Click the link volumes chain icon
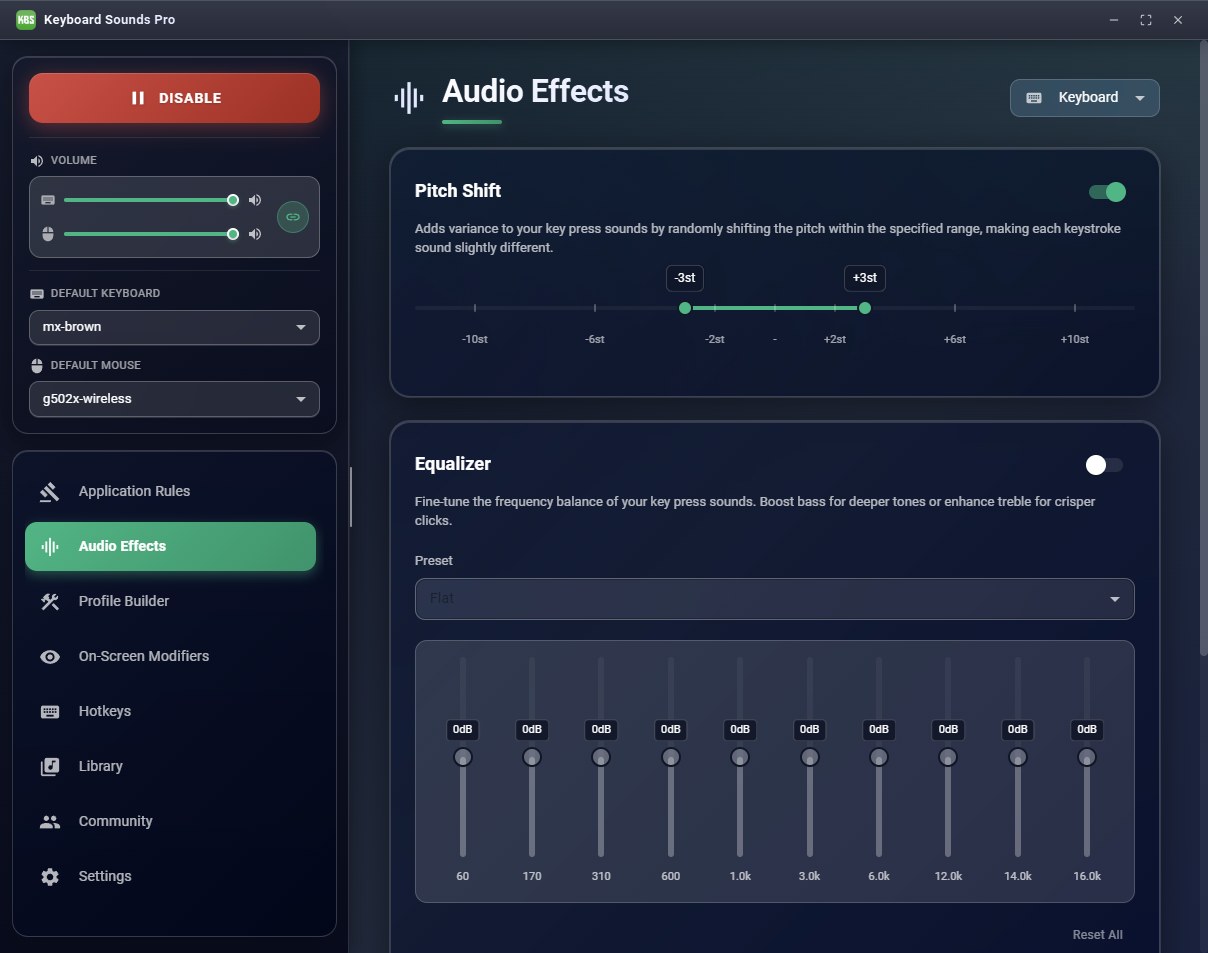The image size is (1208, 953). 293,217
